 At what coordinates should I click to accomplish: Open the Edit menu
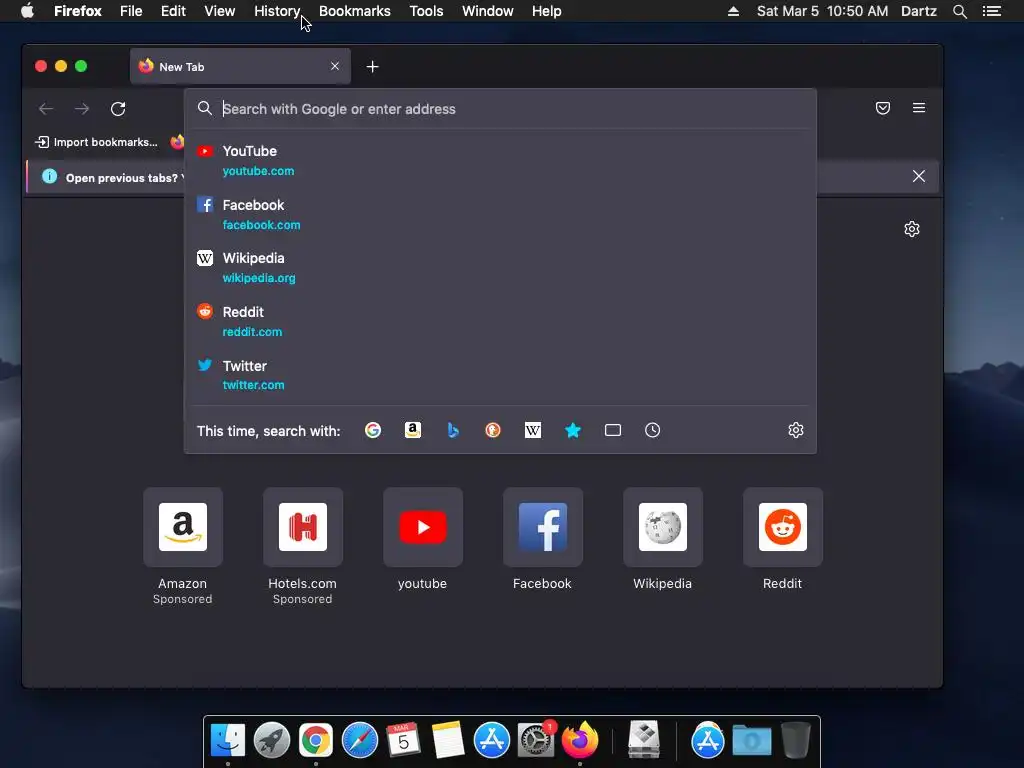pos(173,11)
